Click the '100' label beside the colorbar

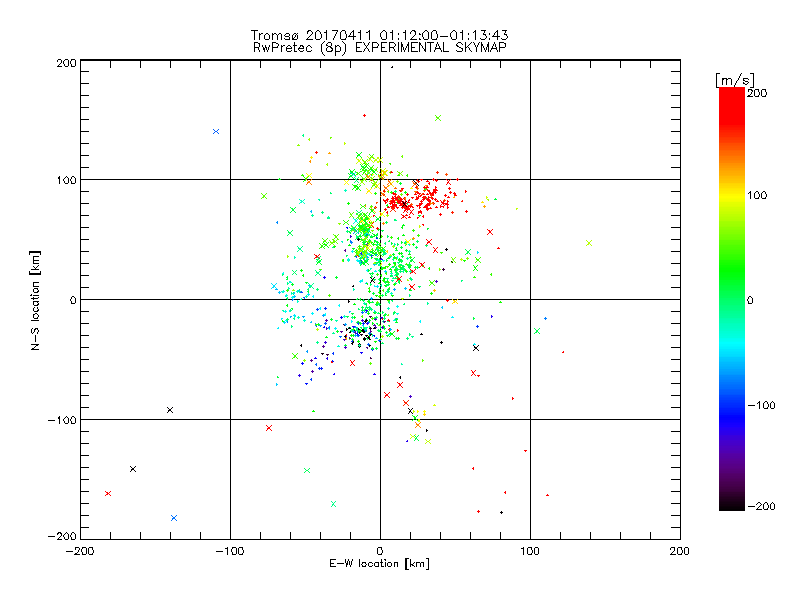(757, 195)
